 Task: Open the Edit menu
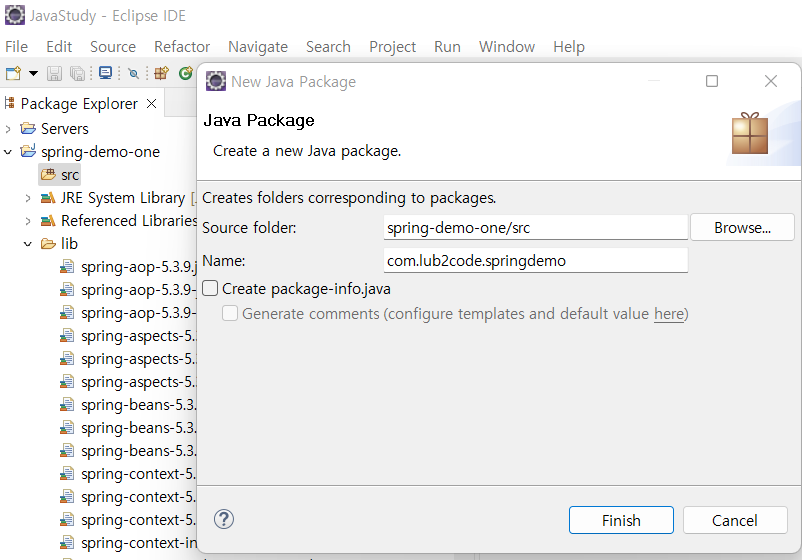coord(59,47)
